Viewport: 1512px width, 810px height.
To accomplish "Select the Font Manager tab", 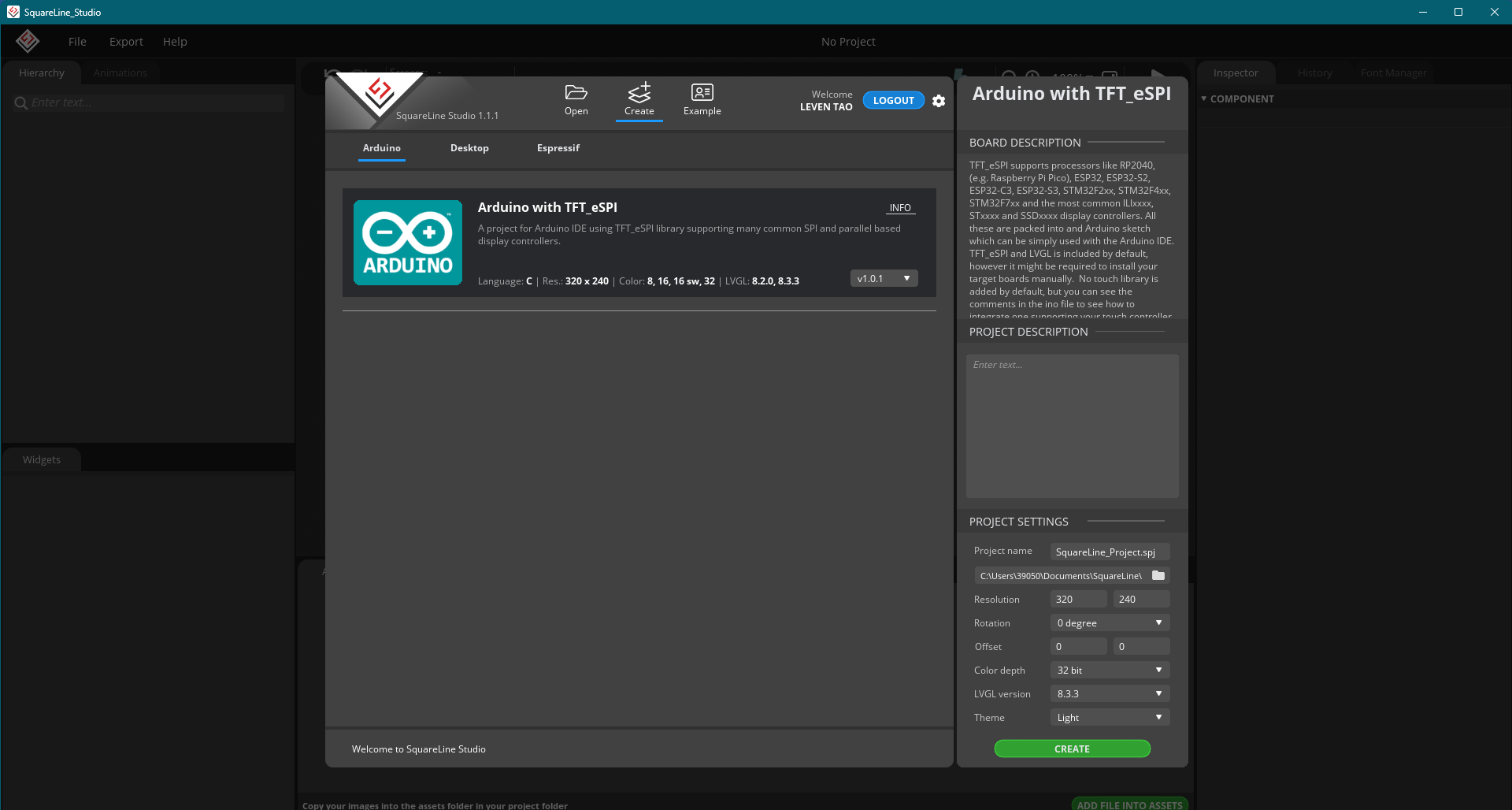I will coord(1394,72).
